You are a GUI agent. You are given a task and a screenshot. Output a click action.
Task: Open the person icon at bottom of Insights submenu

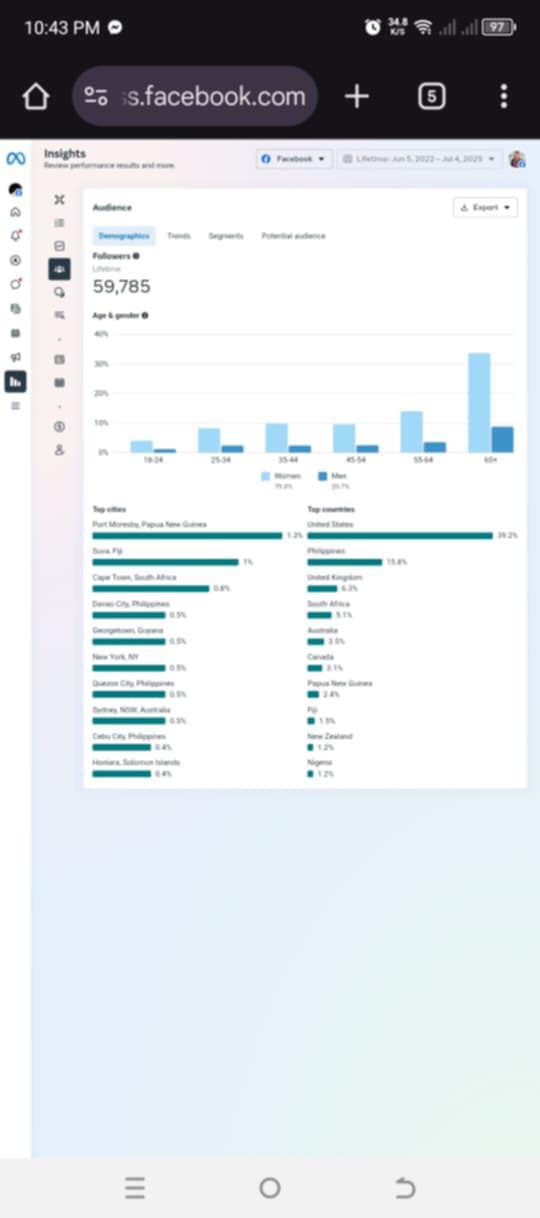[59, 450]
